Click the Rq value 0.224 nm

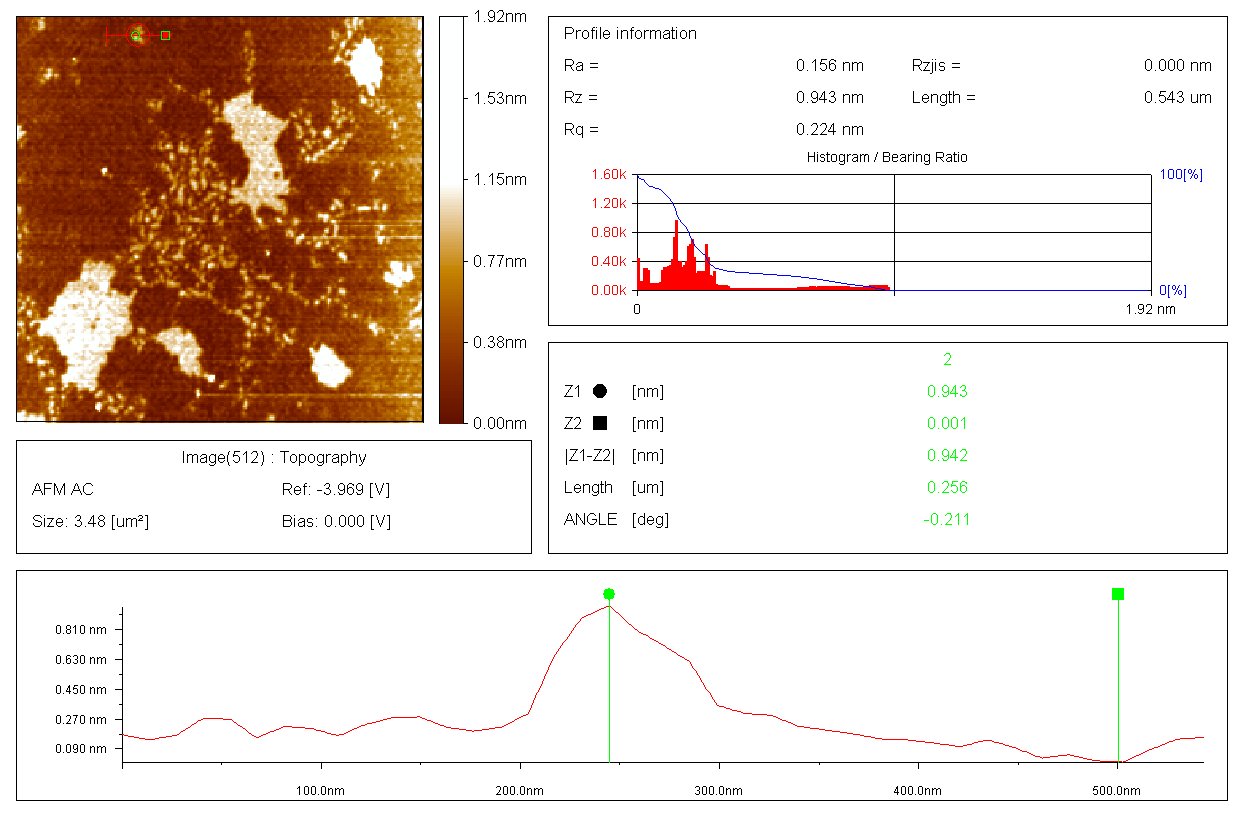tap(829, 130)
